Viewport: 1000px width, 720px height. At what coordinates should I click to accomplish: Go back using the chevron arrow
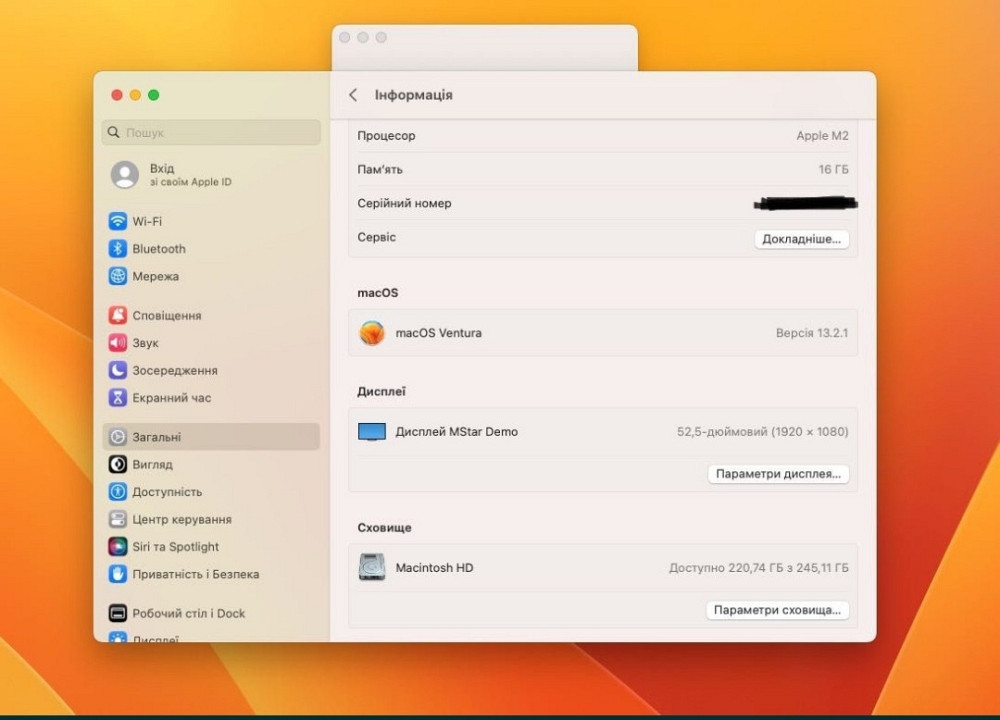tap(353, 95)
